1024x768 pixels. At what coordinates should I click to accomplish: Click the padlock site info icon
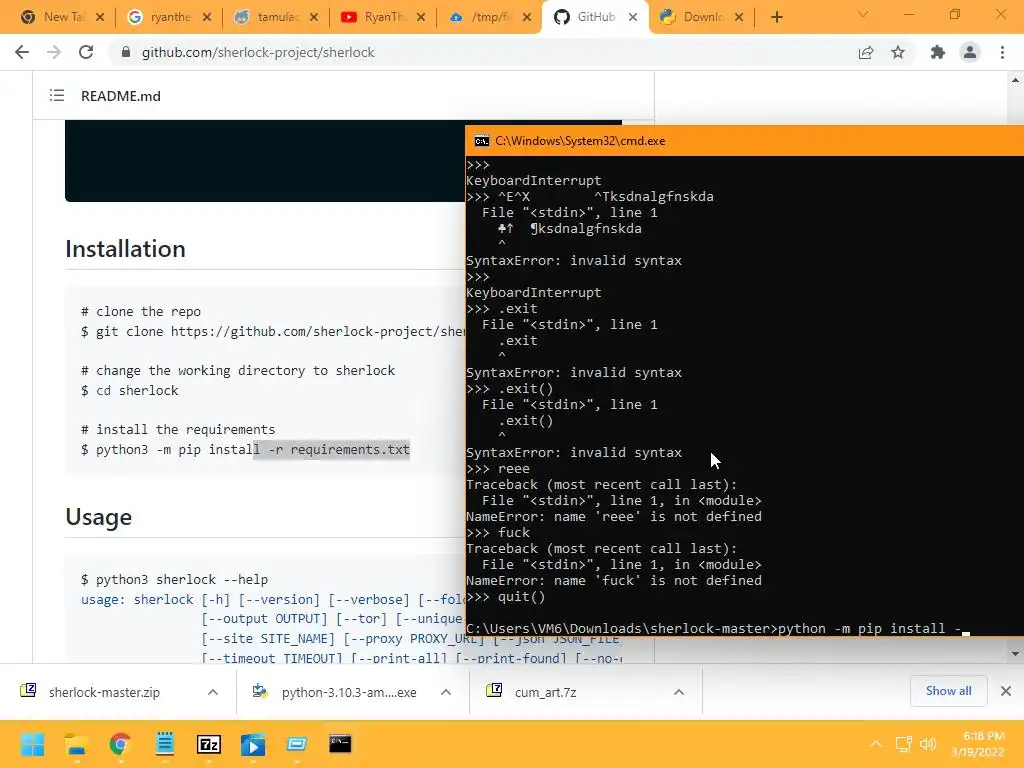(x=126, y=52)
